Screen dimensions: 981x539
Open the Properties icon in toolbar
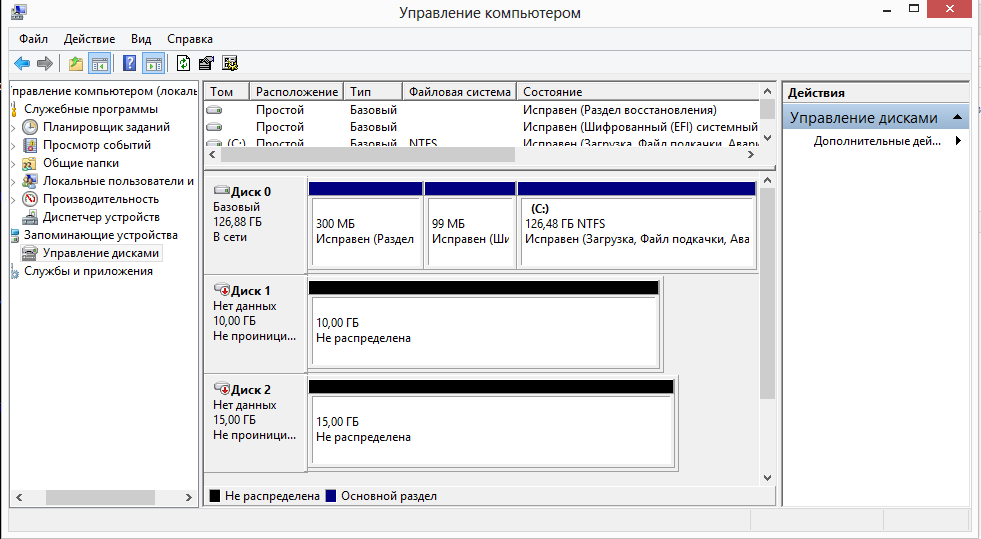click(206, 63)
